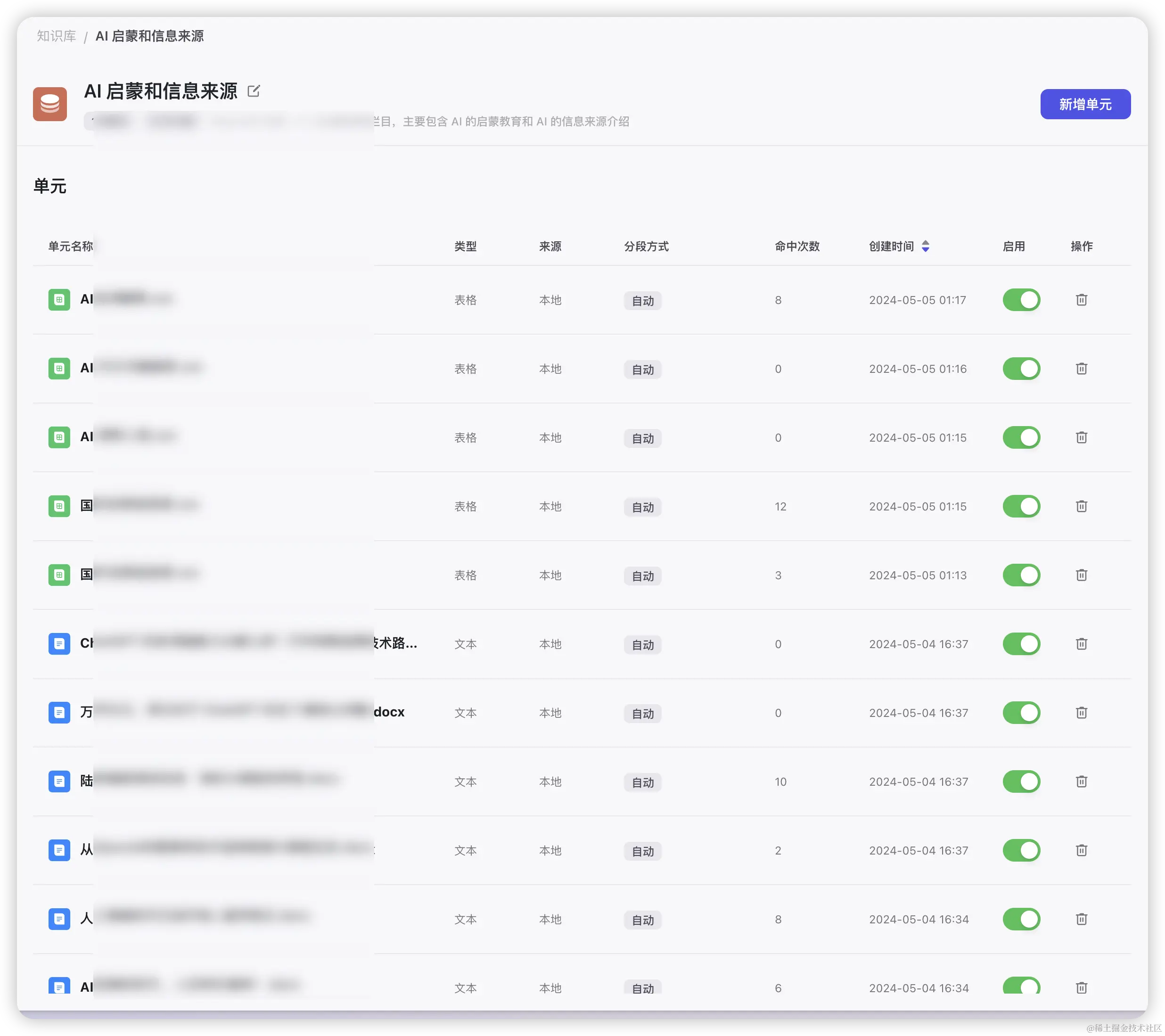The width and height of the screenshot is (1165, 1036).
Task: Go to 知识库 breadcrumb link
Action: [57, 36]
